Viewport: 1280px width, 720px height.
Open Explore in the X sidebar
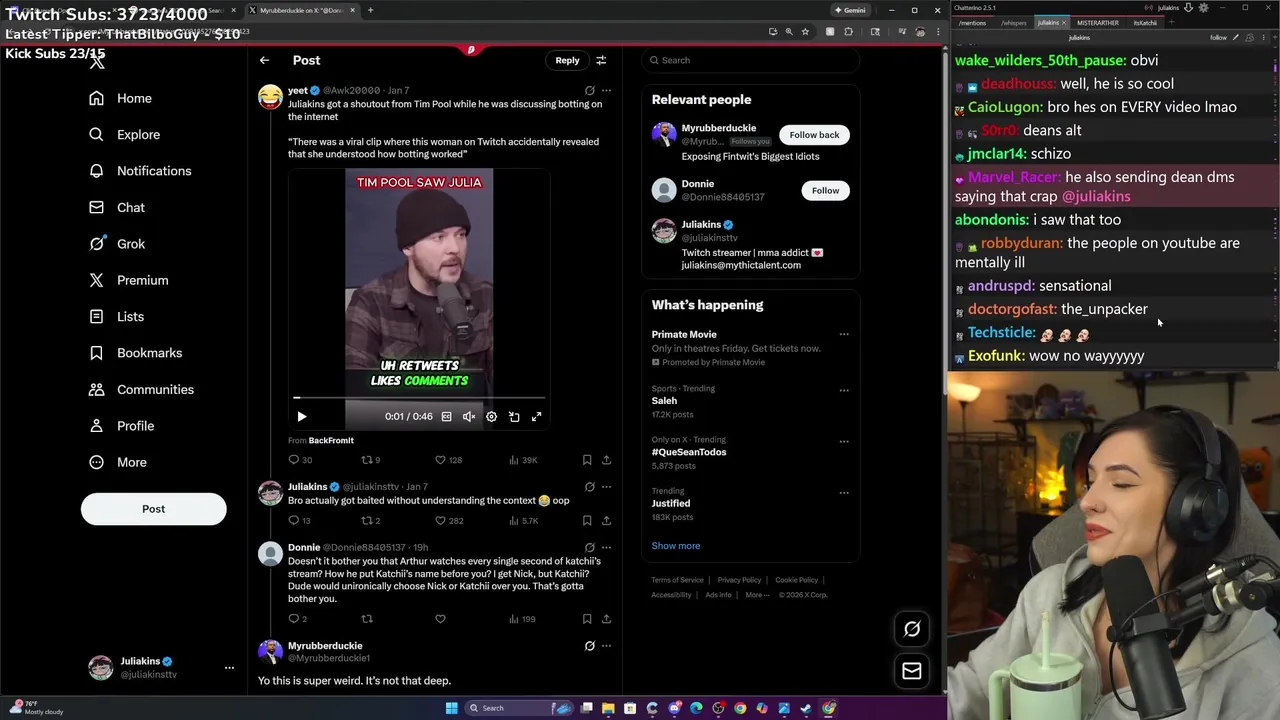(124, 134)
